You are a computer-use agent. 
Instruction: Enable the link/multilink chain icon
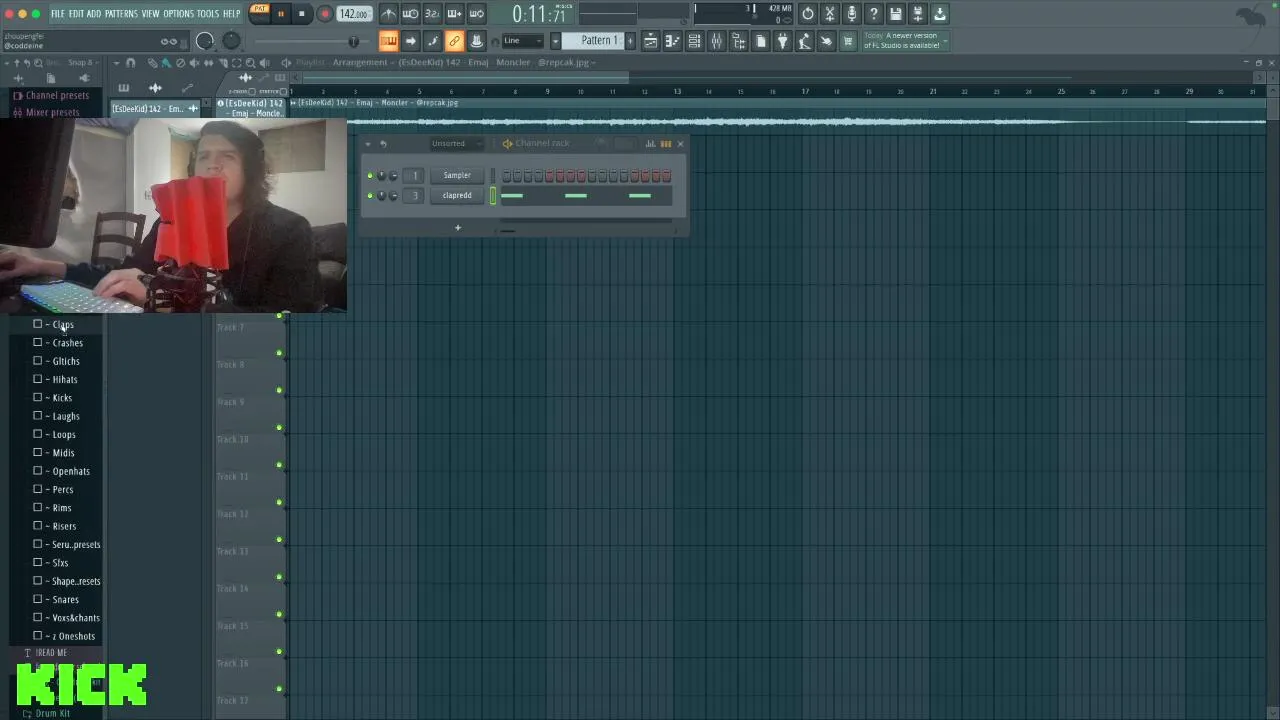pos(454,41)
